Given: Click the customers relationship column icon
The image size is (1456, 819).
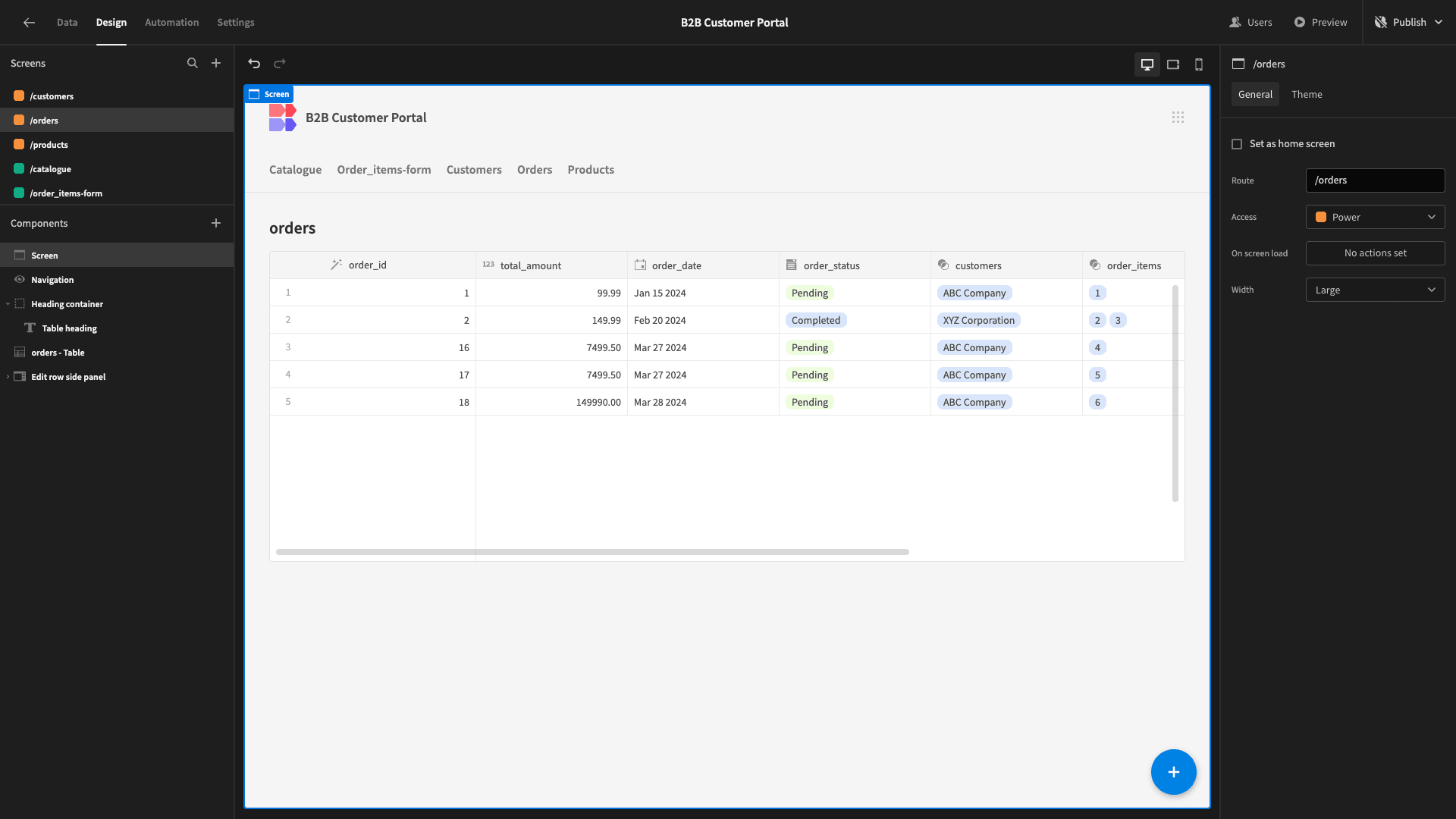Looking at the screenshot, I should point(943,265).
